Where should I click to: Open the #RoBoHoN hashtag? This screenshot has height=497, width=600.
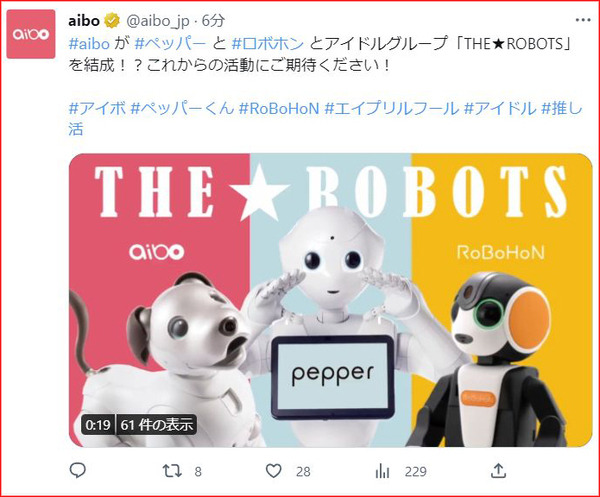coord(279,108)
